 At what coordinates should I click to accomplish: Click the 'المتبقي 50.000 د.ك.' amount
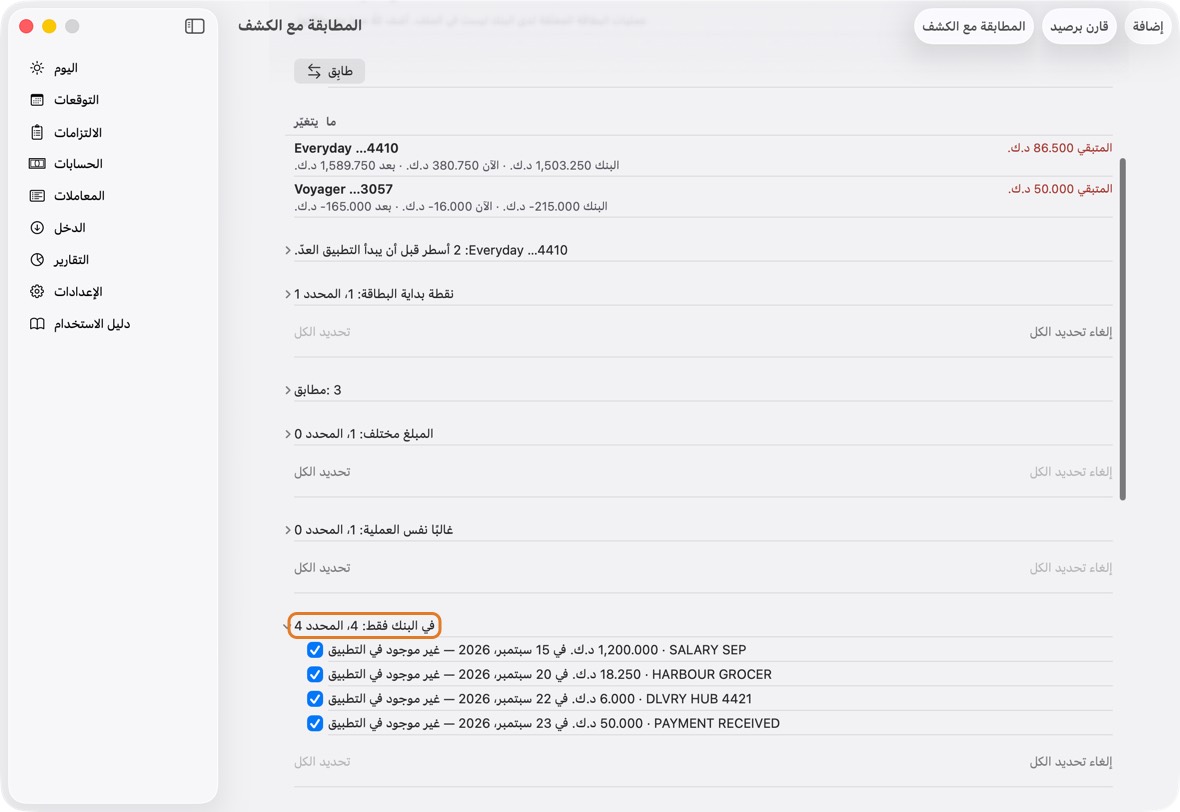(x=1060, y=189)
